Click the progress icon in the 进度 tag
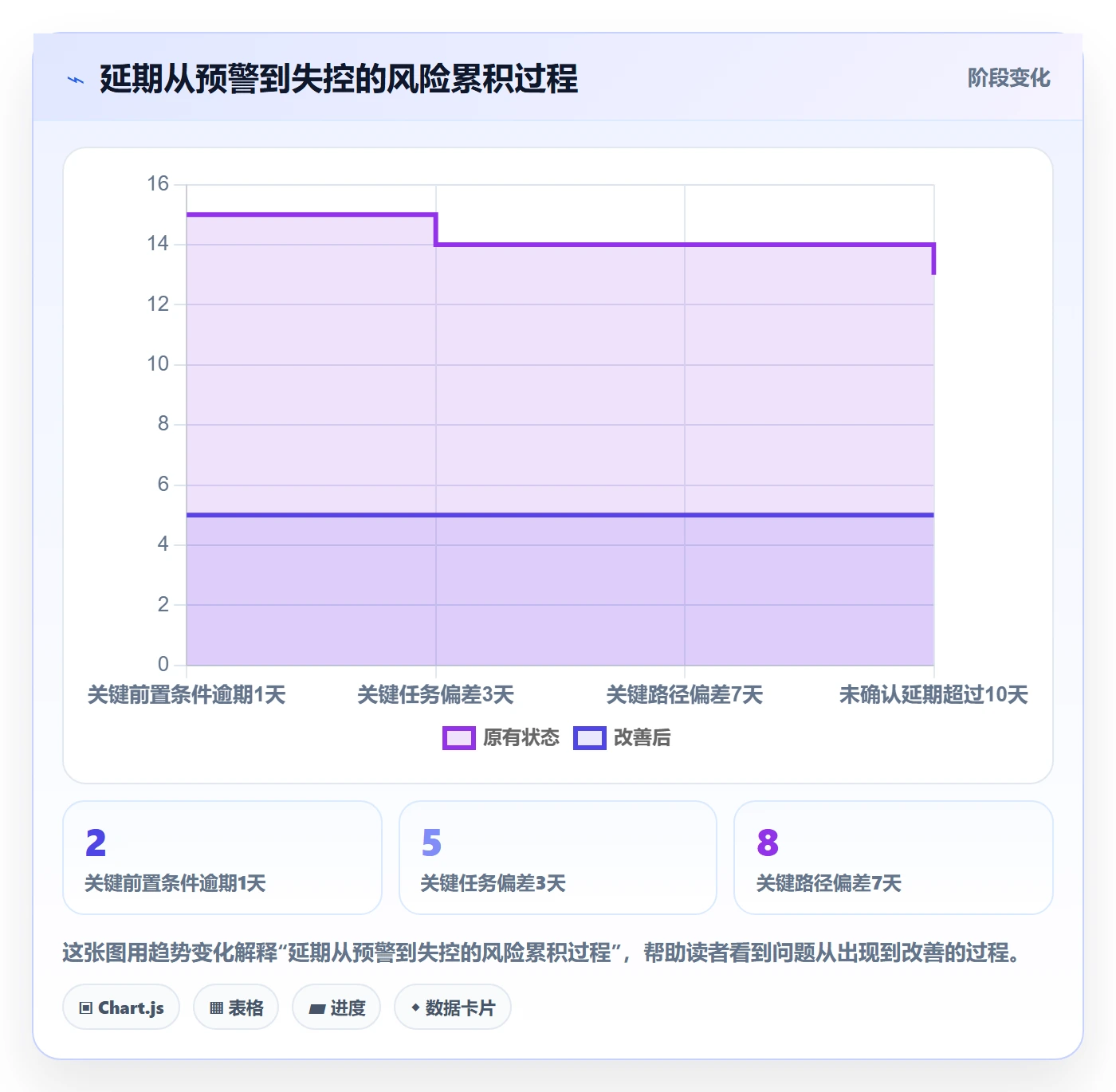 click(x=316, y=1008)
